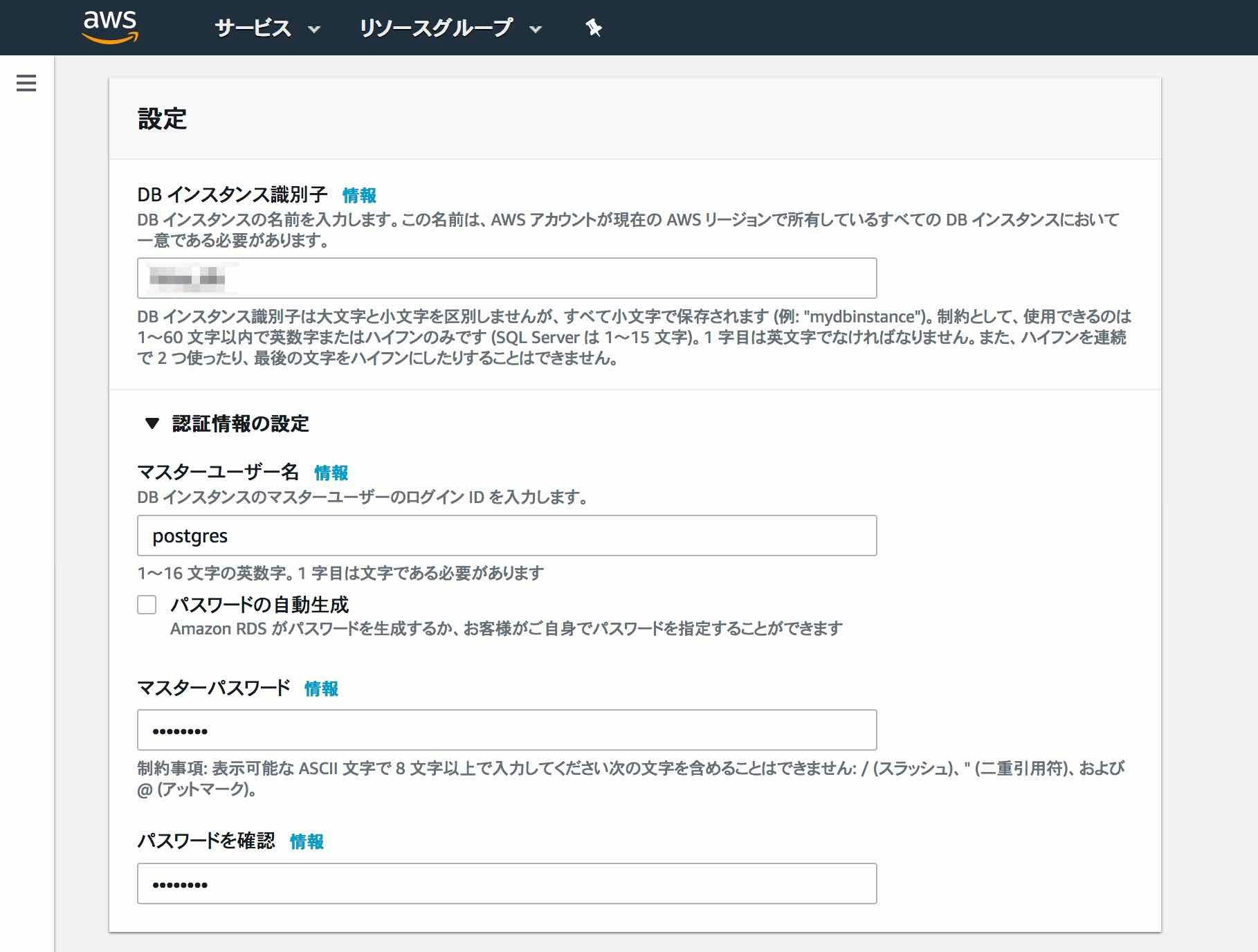The width and height of the screenshot is (1258, 952).
Task: Click the マスターパスワード input field
Action: (507, 730)
